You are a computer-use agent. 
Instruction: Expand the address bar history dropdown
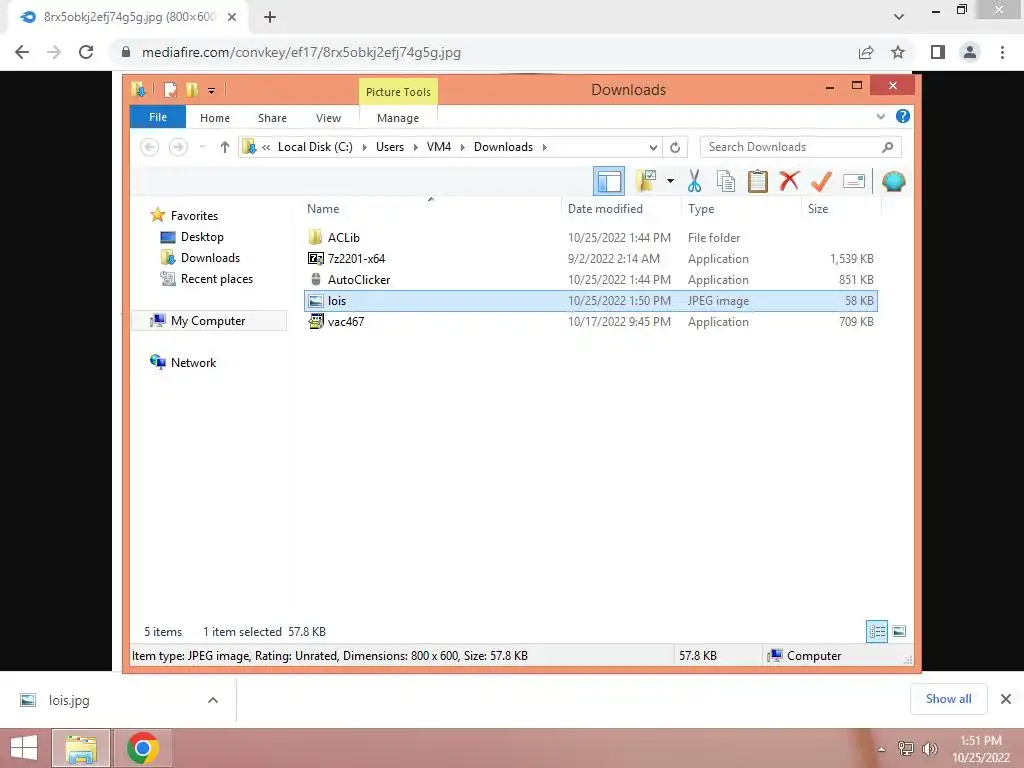(x=652, y=147)
